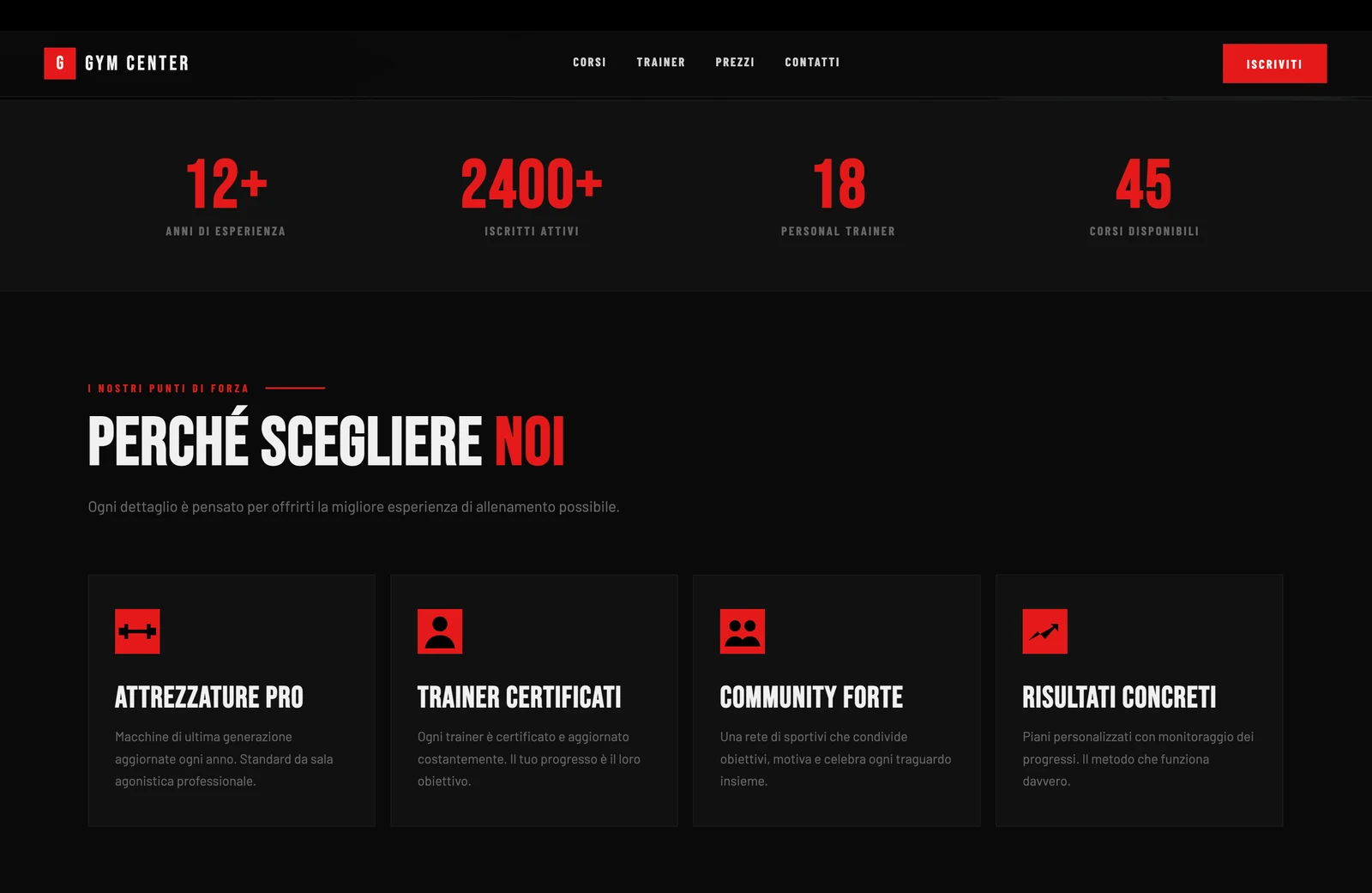Click the description starting Una rete di sportivi
The width and height of the screenshot is (1372, 893).
click(x=836, y=759)
